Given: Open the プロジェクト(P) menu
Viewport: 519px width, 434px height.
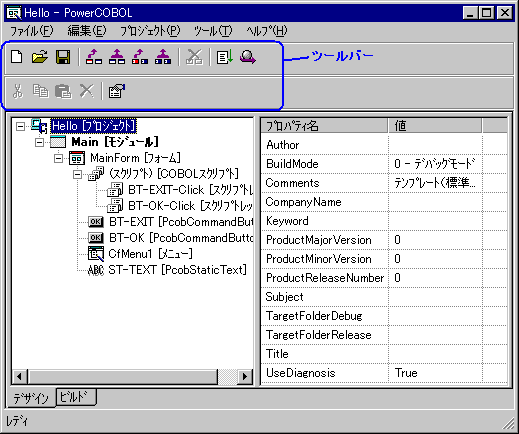Looking at the screenshot, I should coord(150,31).
